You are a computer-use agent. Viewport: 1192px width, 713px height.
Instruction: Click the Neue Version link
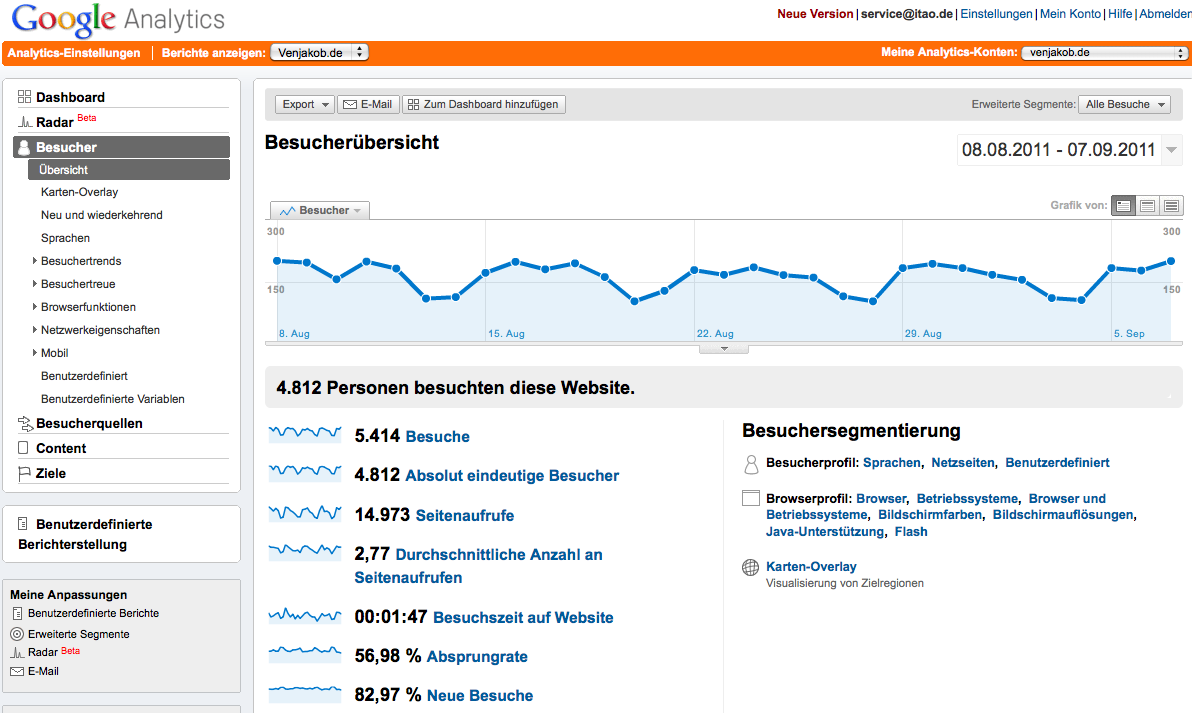click(x=815, y=14)
